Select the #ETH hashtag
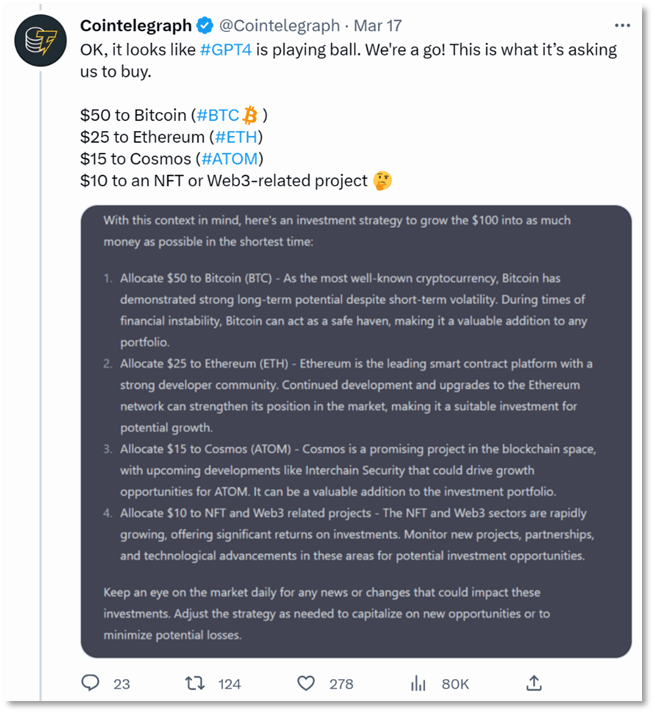 tap(243, 137)
